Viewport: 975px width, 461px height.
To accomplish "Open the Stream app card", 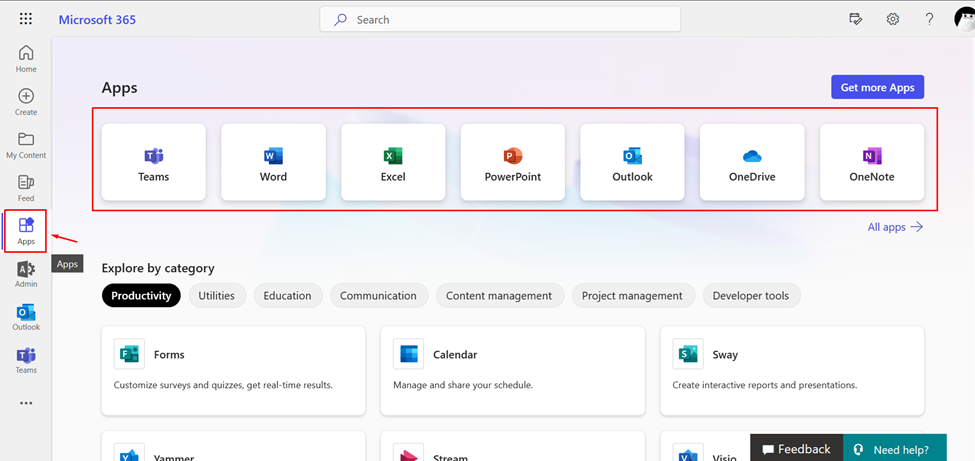I will tap(512, 446).
